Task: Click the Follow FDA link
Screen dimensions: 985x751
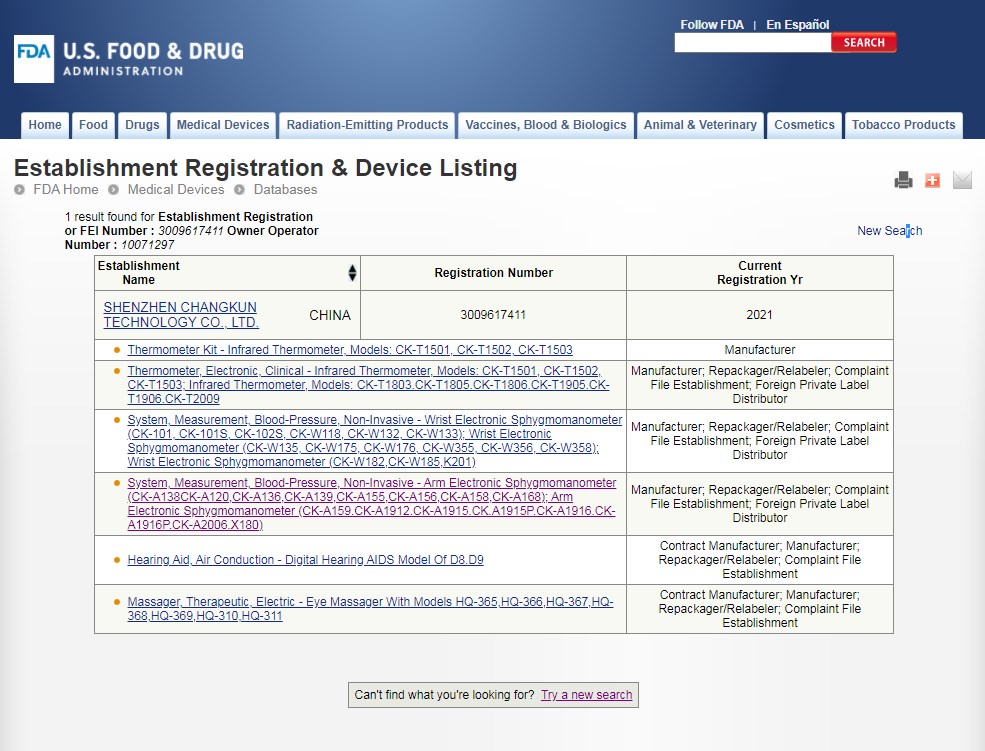Action: click(x=712, y=25)
